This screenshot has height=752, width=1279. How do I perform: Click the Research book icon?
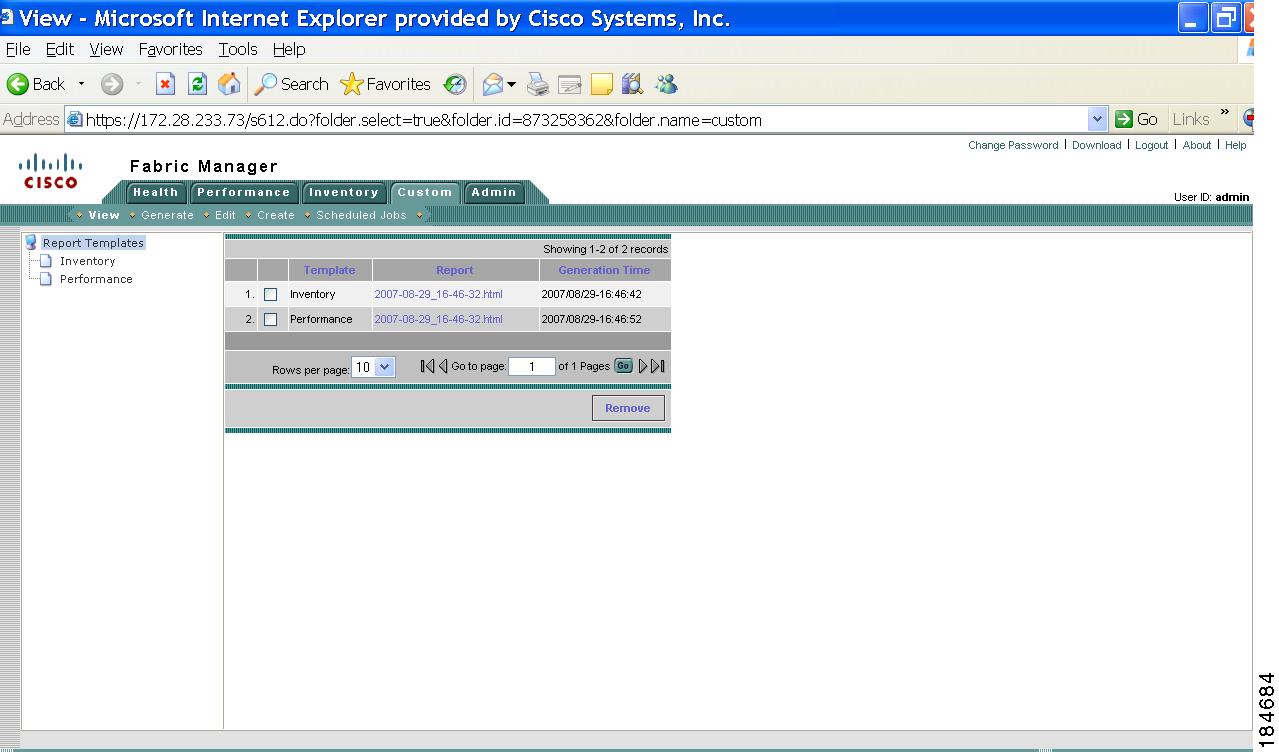(632, 85)
